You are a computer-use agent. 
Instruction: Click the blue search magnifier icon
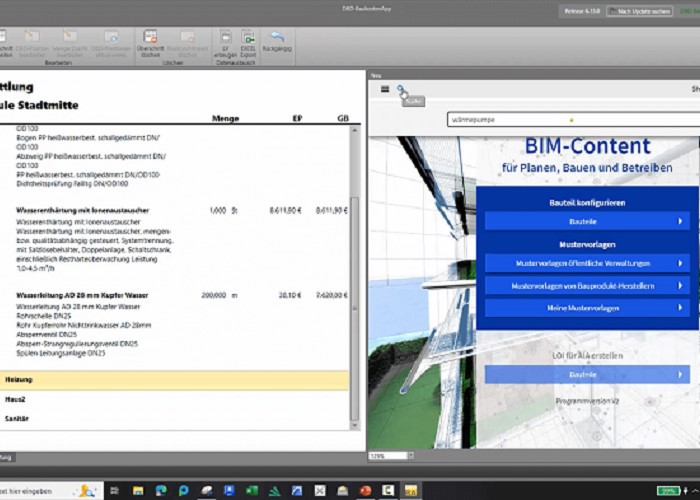pos(401,90)
